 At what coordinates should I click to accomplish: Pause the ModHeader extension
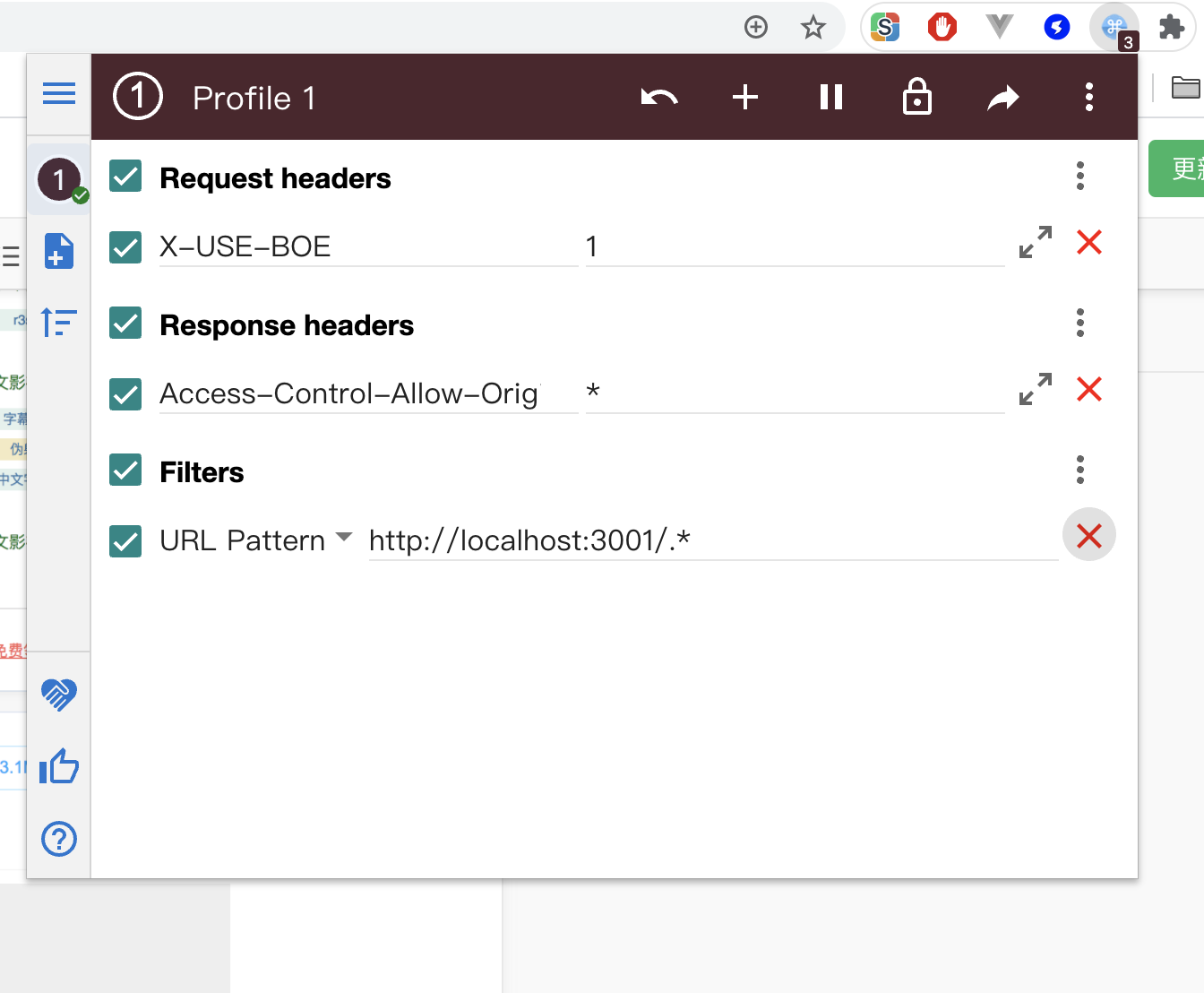point(831,97)
